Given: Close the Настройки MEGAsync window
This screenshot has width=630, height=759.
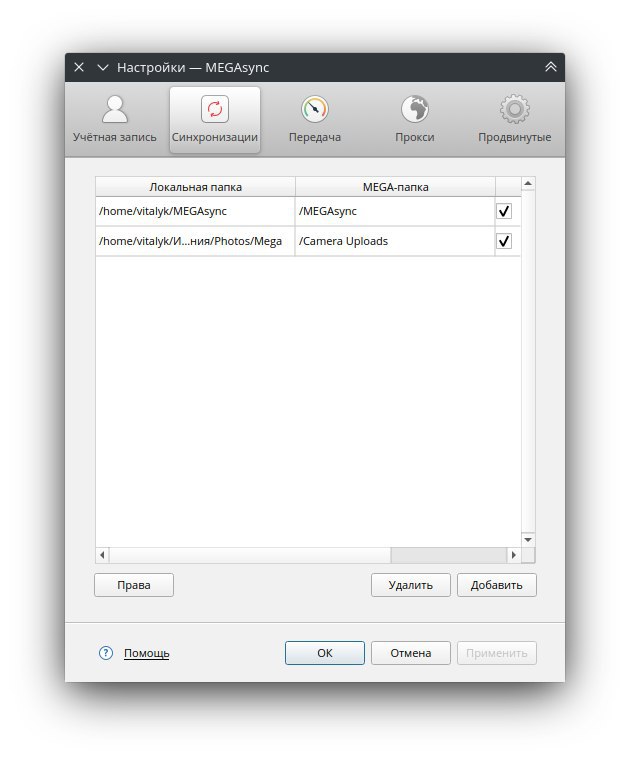Looking at the screenshot, I should 79,67.
